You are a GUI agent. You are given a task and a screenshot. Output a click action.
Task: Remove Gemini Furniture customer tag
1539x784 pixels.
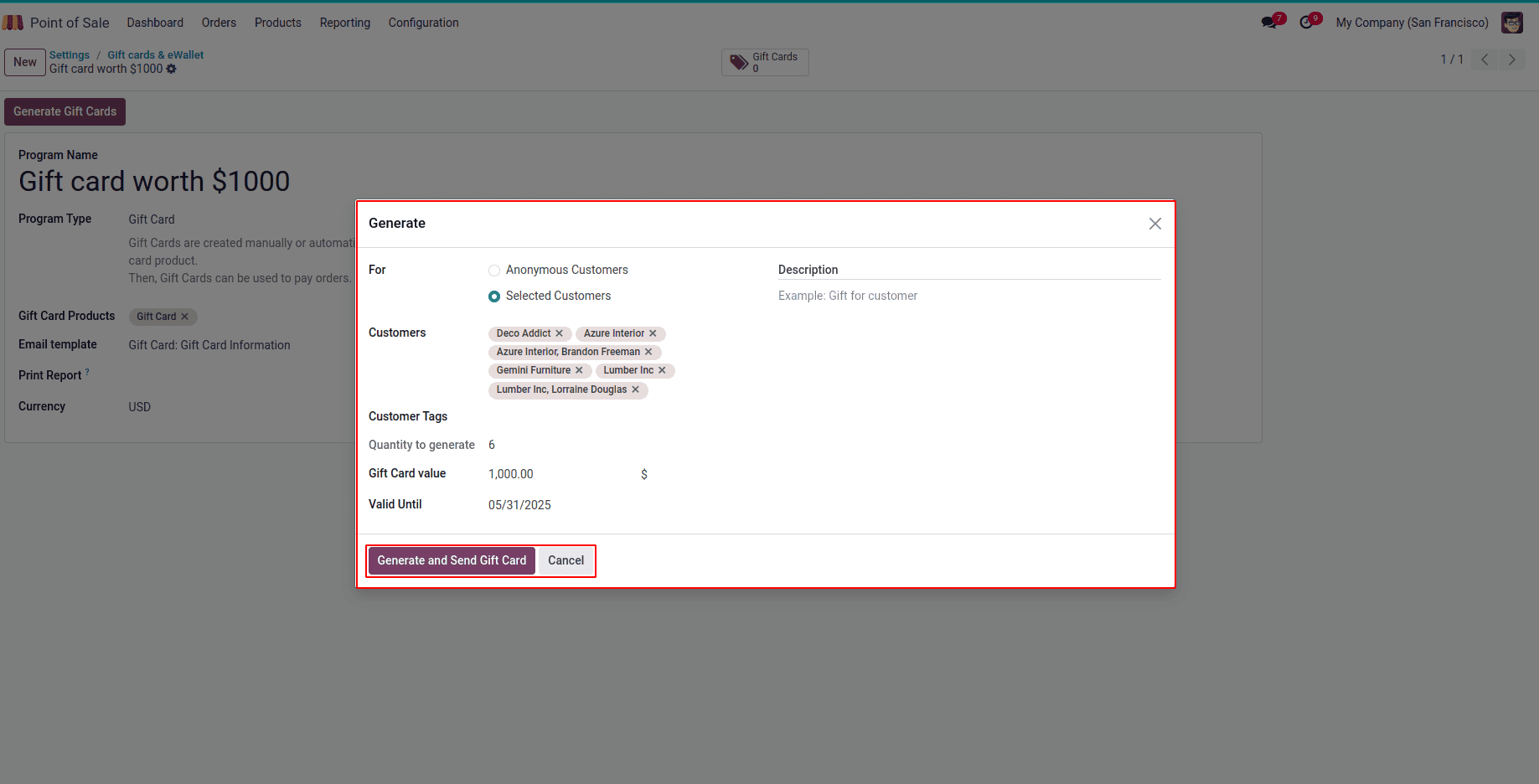tap(579, 370)
